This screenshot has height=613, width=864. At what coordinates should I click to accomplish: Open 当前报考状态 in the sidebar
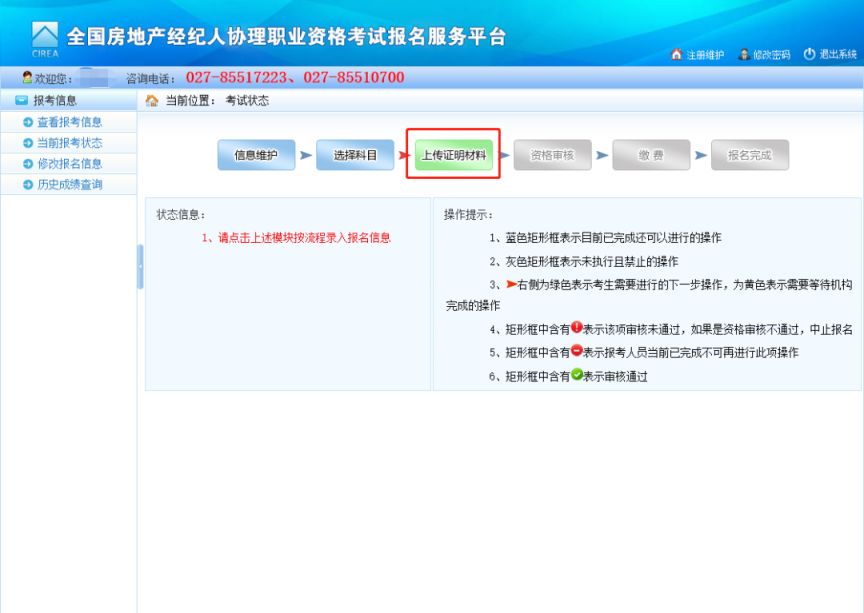click(x=69, y=143)
